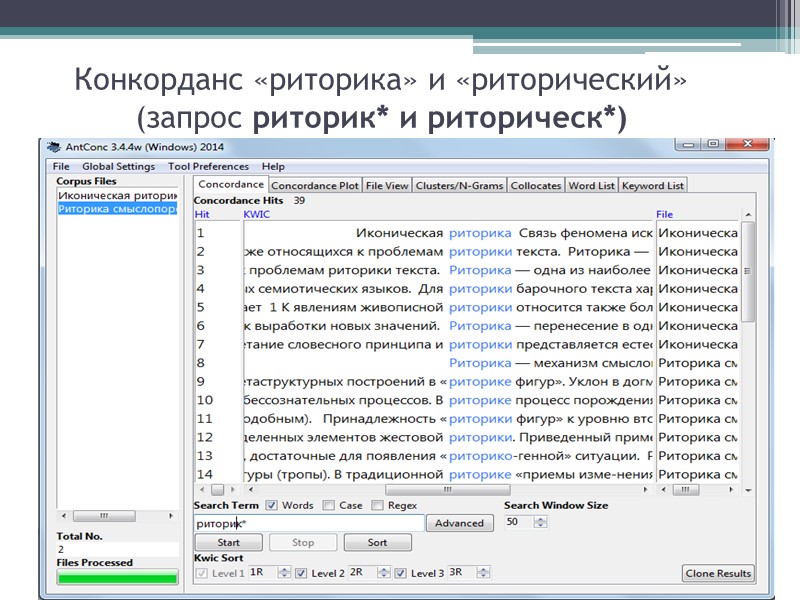Click the Clone Results button

pos(718,573)
